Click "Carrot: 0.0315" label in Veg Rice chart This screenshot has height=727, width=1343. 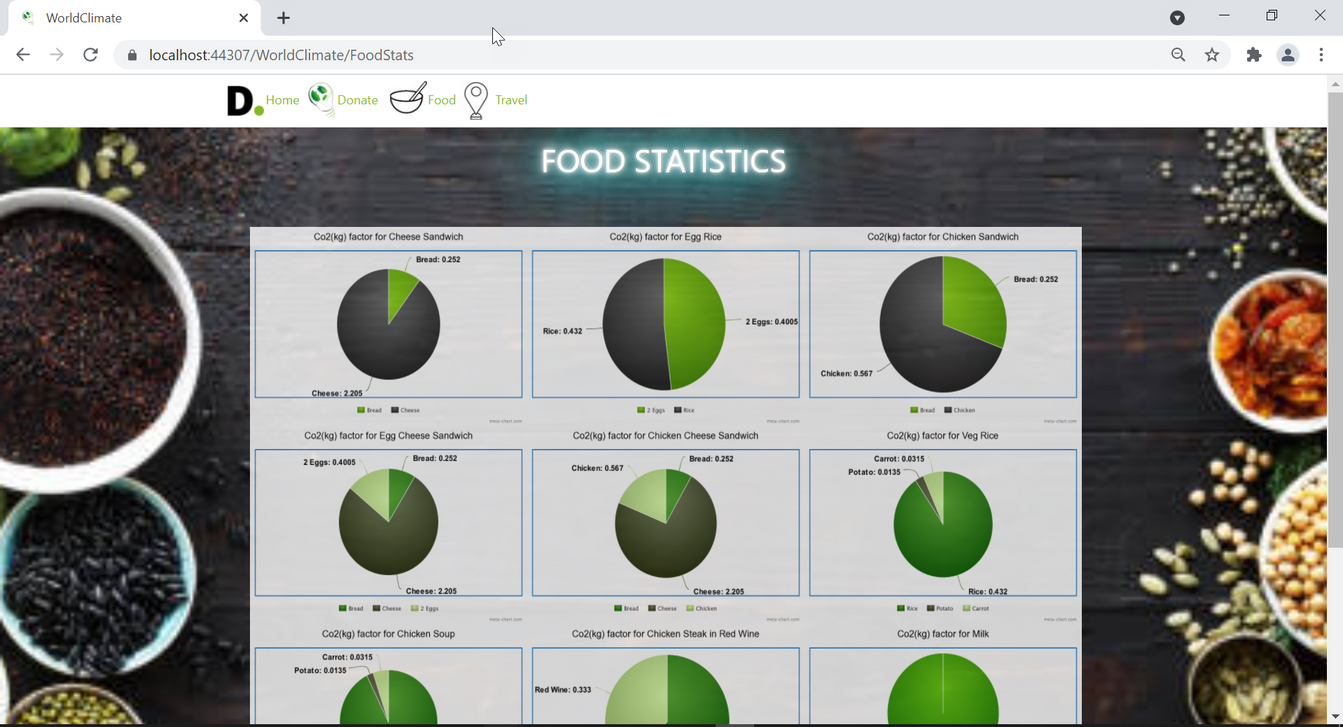[899, 459]
